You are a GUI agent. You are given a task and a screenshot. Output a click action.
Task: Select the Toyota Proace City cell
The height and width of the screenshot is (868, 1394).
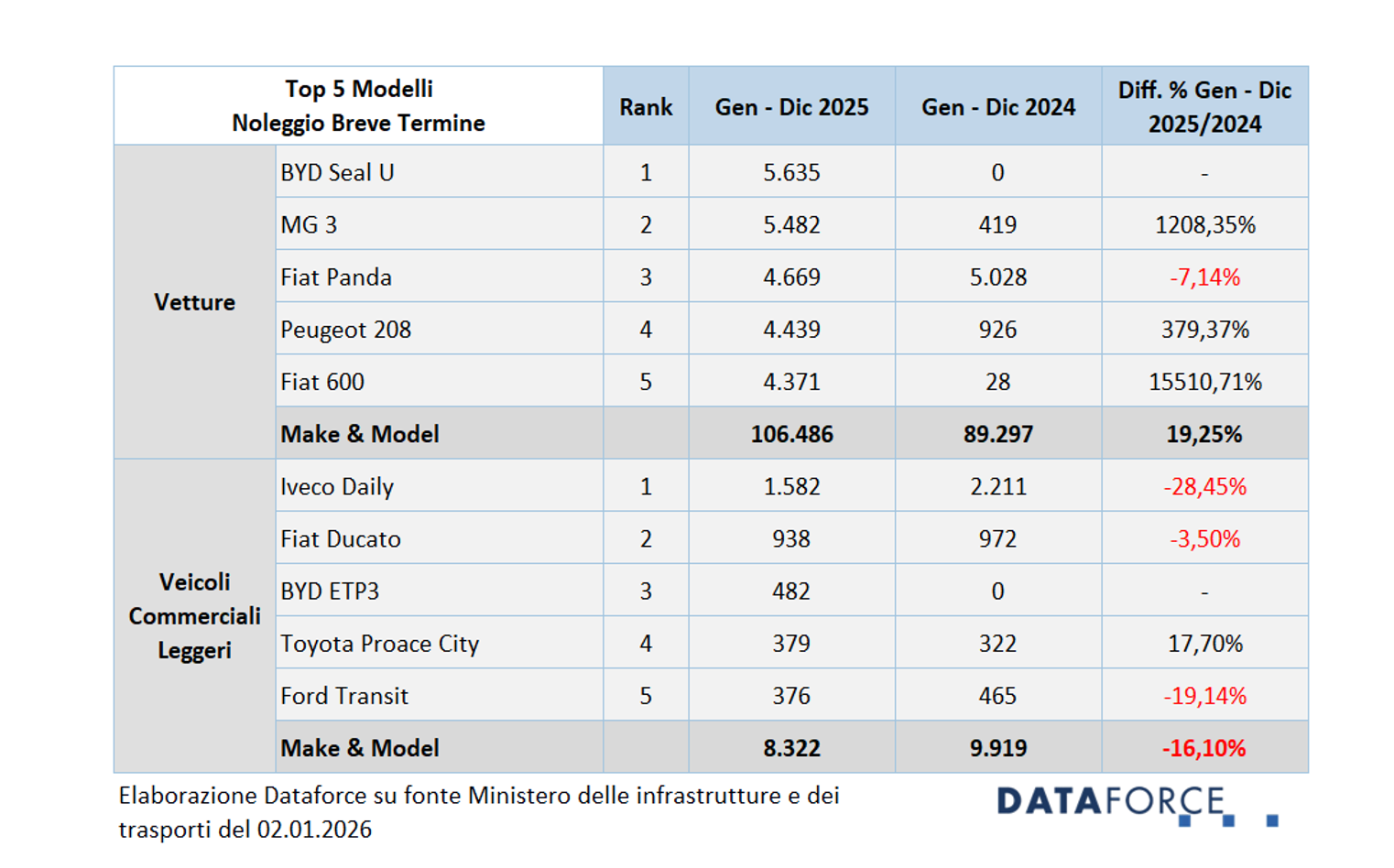tap(379, 644)
